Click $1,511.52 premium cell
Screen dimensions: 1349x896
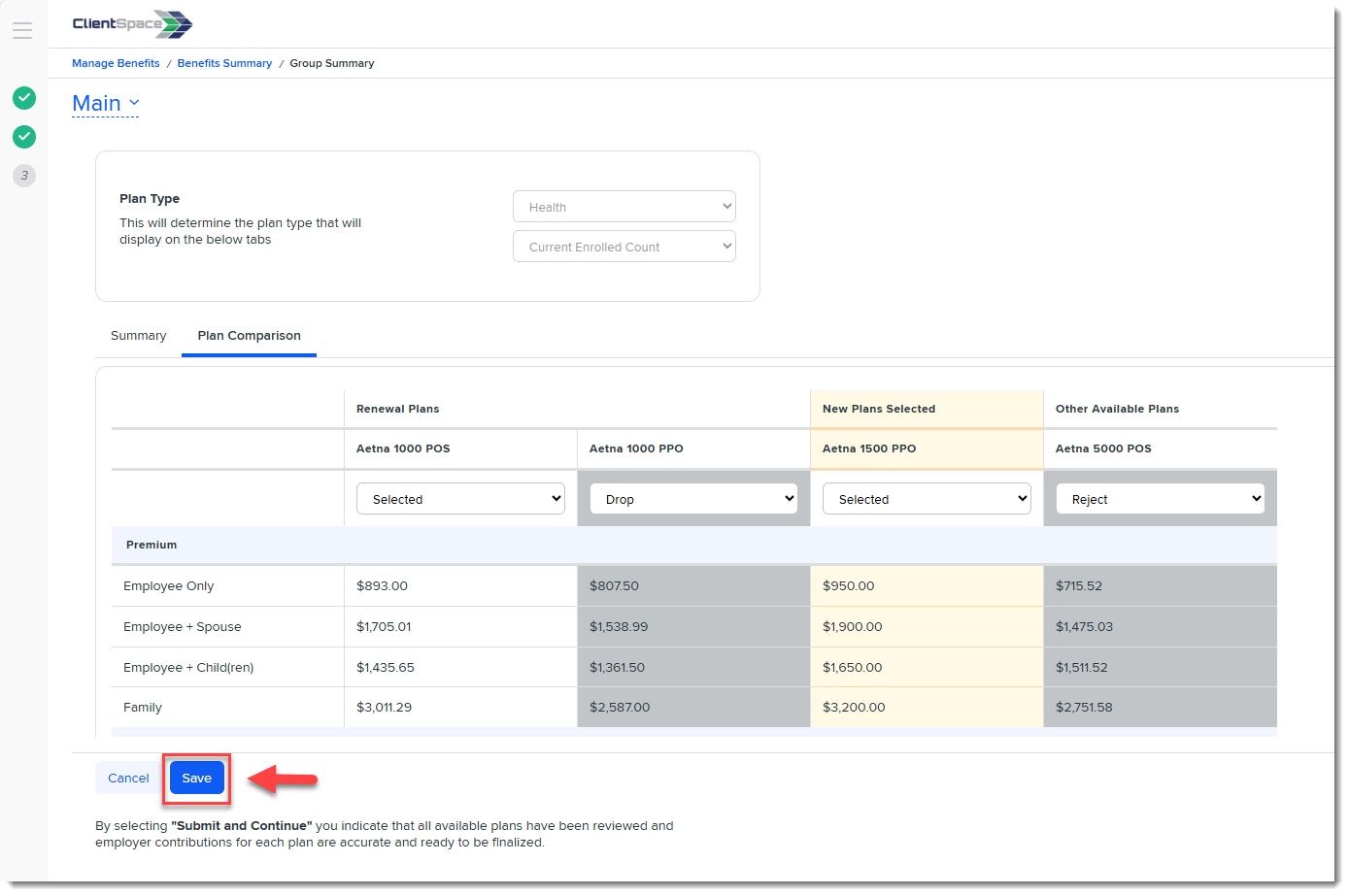pyautogui.click(x=1161, y=668)
